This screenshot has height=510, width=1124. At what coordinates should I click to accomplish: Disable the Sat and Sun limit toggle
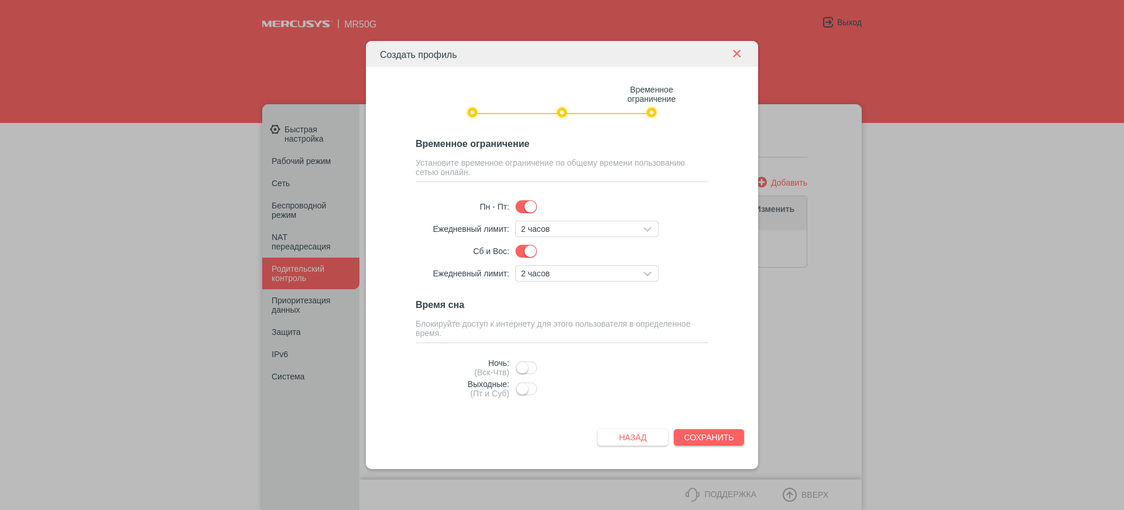click(526, 251)
